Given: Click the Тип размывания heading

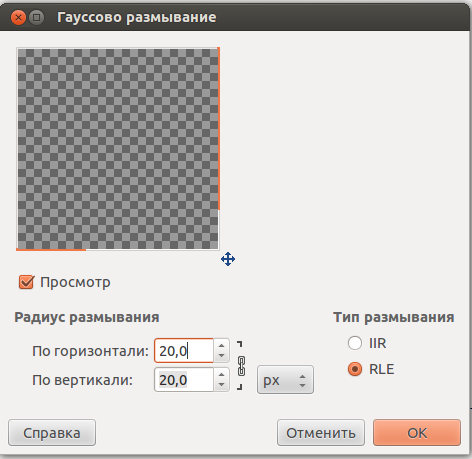Looking at the screenshot, I should click(x=394, y=317).
